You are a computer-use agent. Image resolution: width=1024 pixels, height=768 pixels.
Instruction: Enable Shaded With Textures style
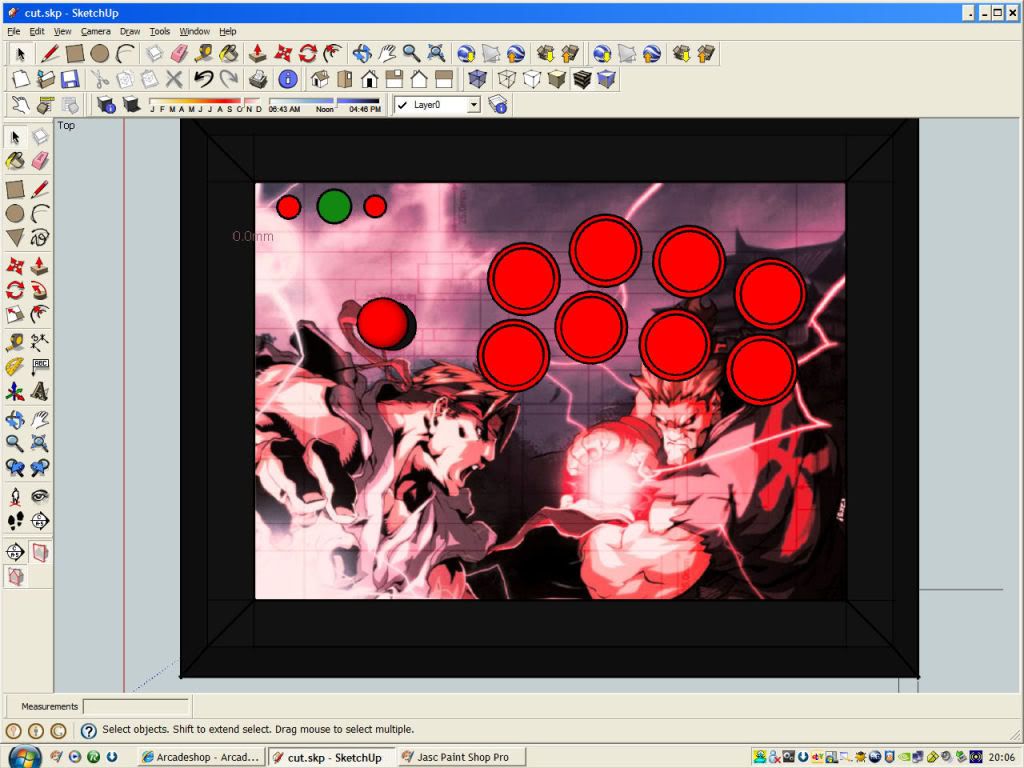click(x=581, y=79)
